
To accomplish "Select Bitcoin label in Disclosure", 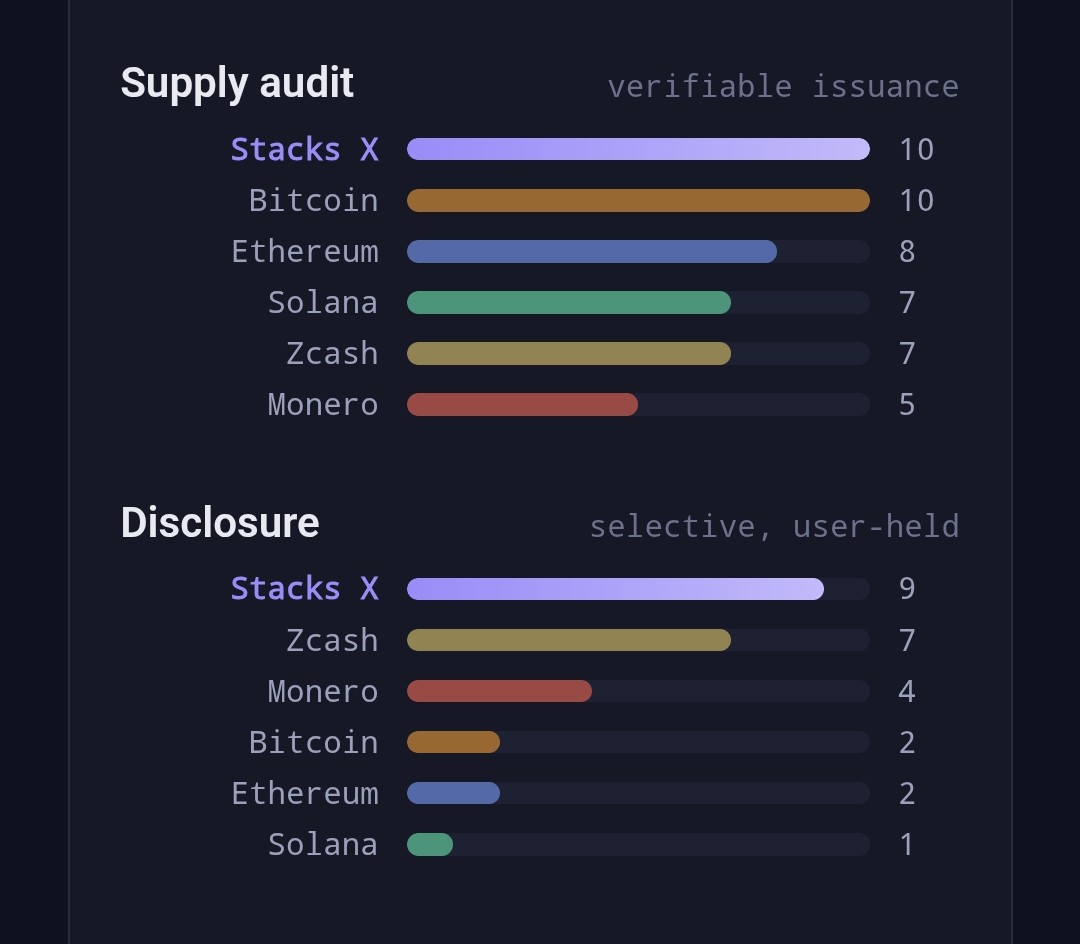I will pos(313,742).
